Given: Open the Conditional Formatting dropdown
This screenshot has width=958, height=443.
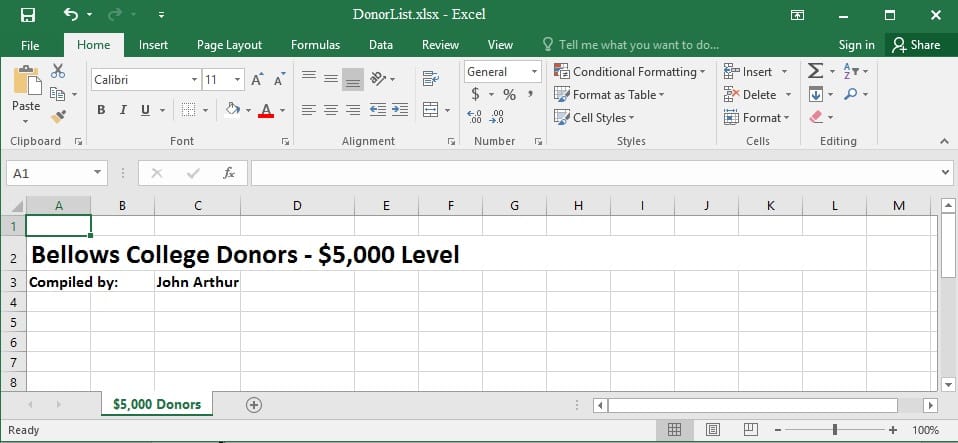Looking at the screenshot, I should 630,72.
